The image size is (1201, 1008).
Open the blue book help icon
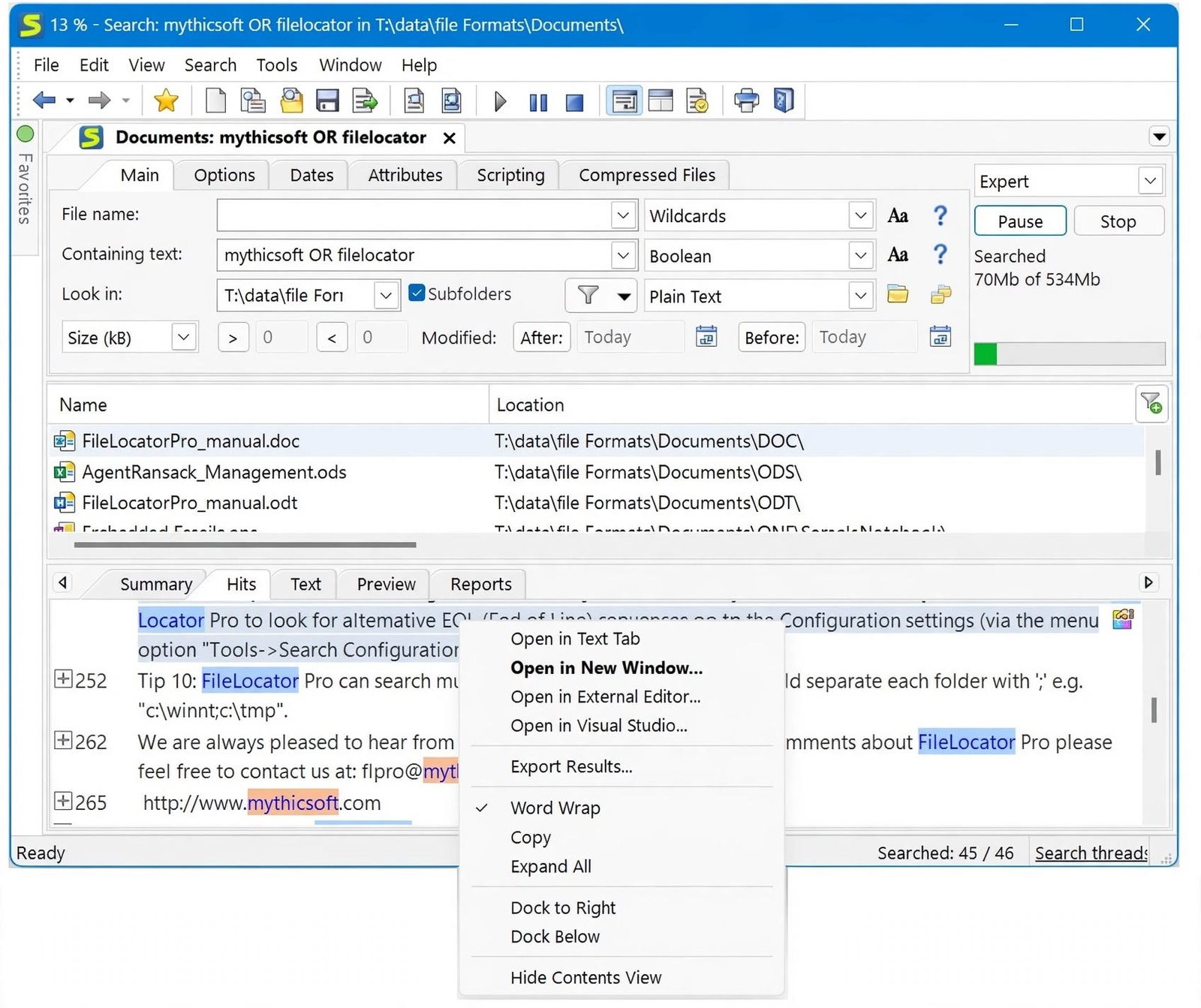784,100
